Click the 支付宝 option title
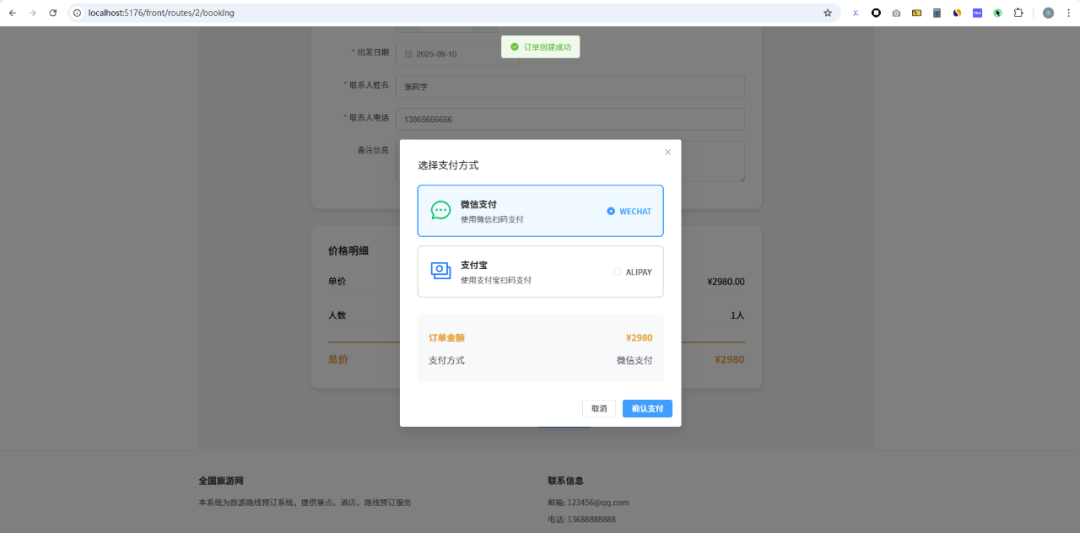 coord(474,264)
